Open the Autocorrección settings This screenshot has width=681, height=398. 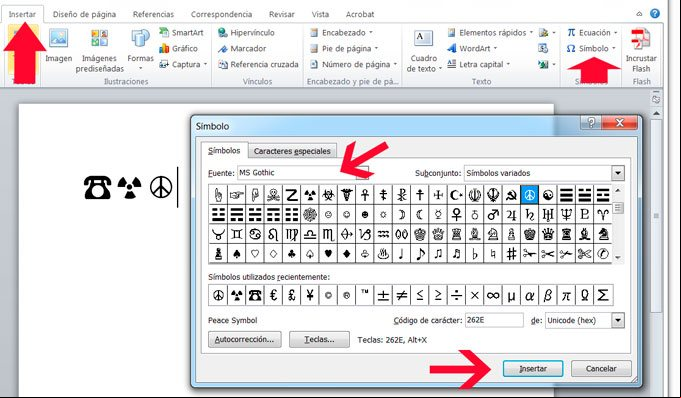tap(245, 340)
